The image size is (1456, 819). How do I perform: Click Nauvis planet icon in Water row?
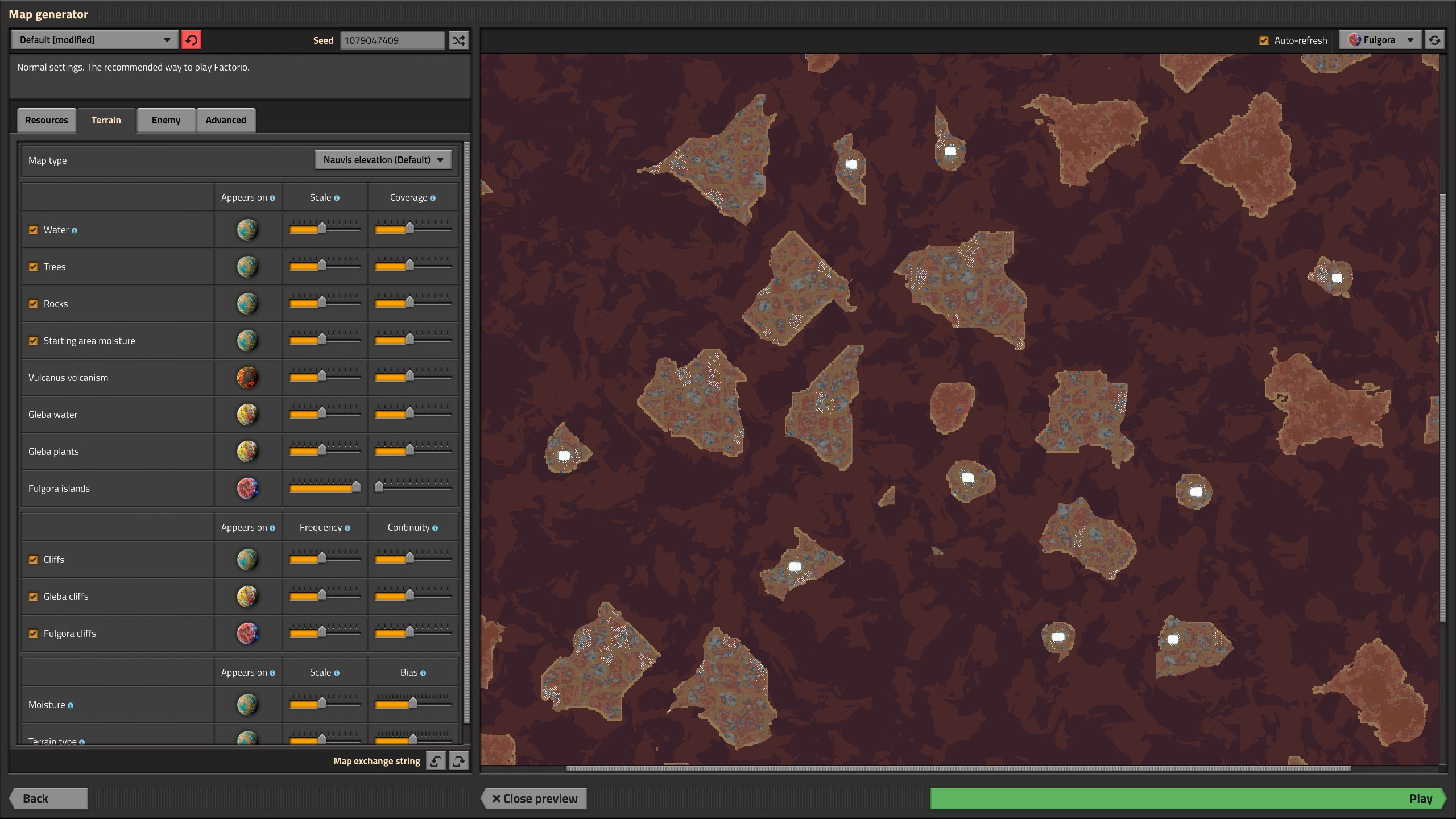247,230
